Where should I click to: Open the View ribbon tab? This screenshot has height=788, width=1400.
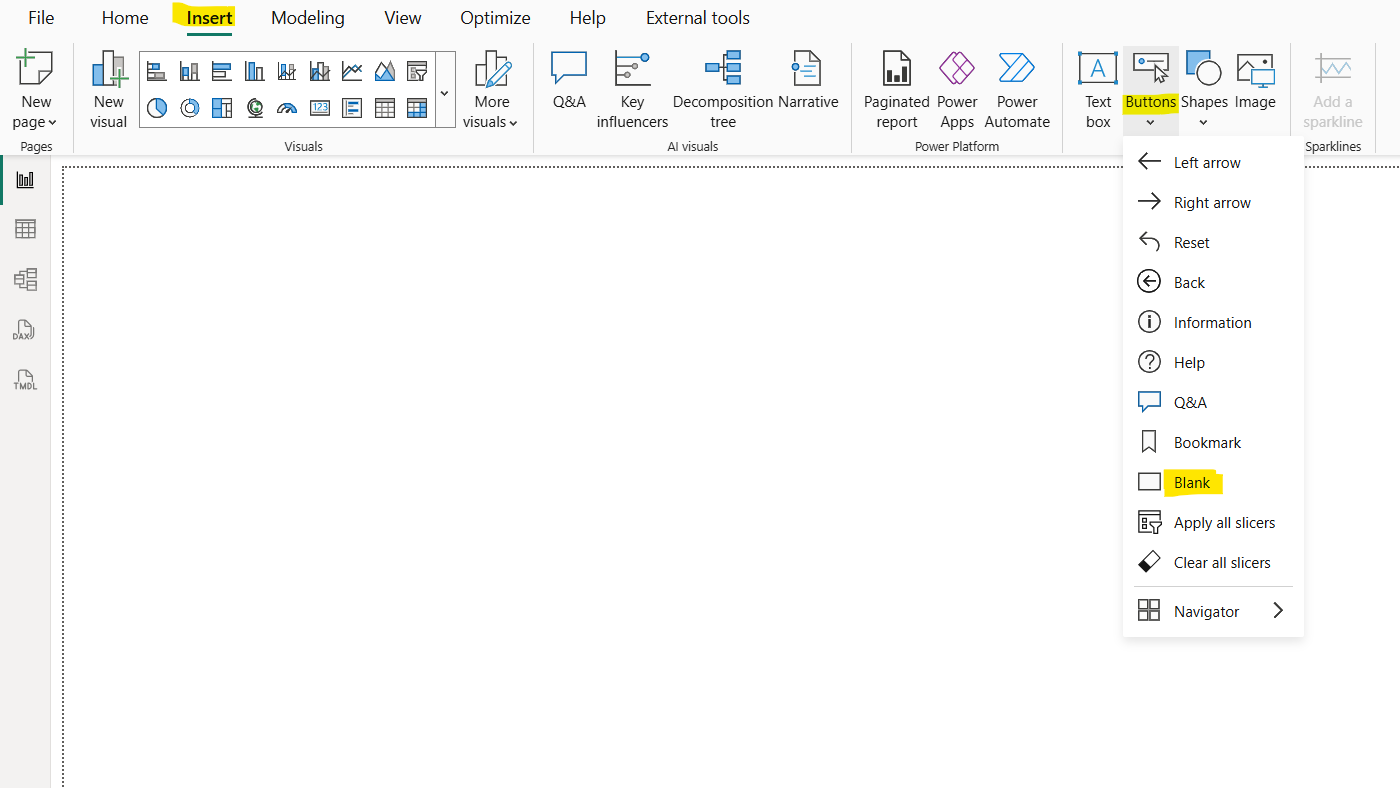pos(402,17)
